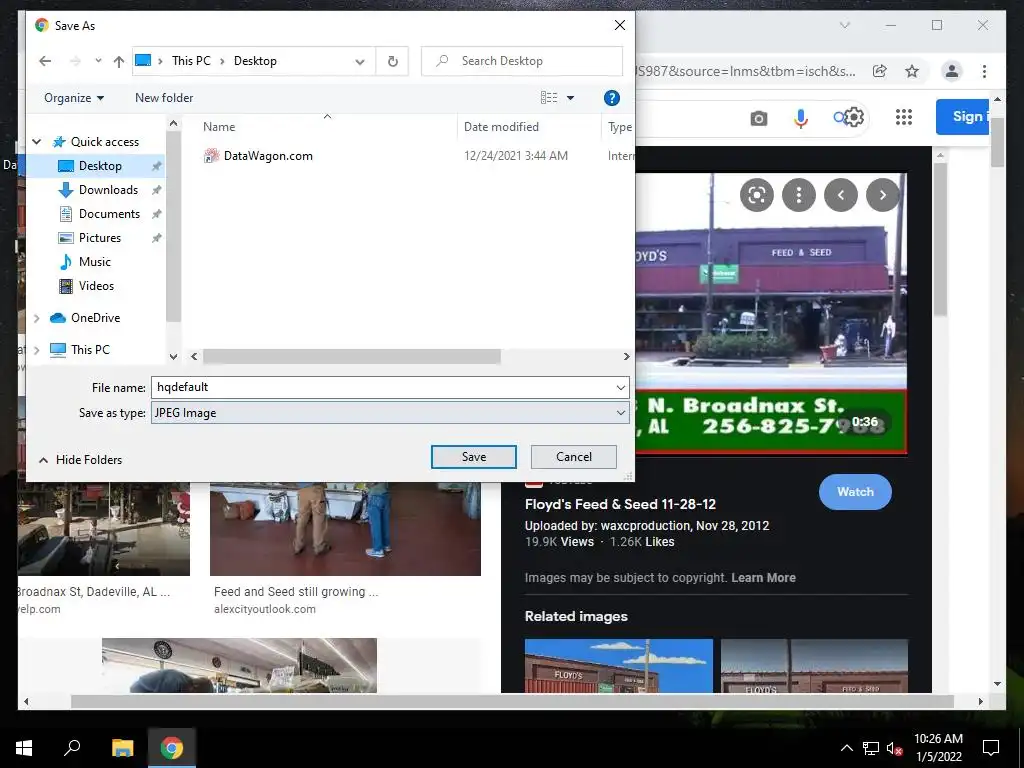Open Google Lens on preview image
This screenshot has width=1024, height=768.
tap(757, 195)
